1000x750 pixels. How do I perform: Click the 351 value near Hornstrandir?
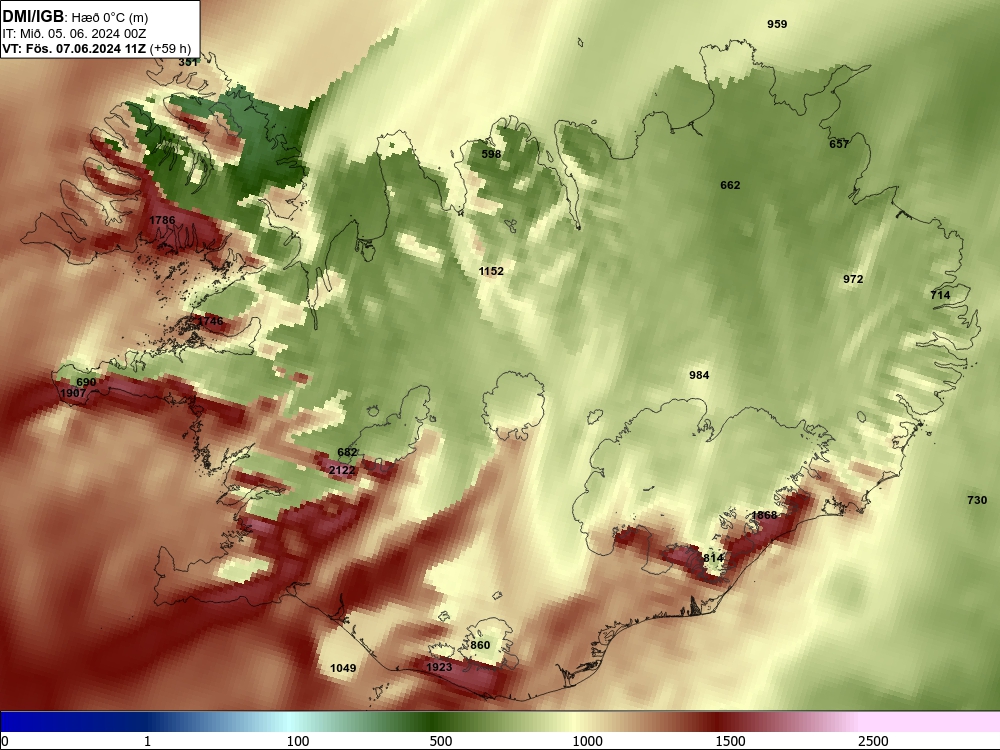(x=188, y=62)
